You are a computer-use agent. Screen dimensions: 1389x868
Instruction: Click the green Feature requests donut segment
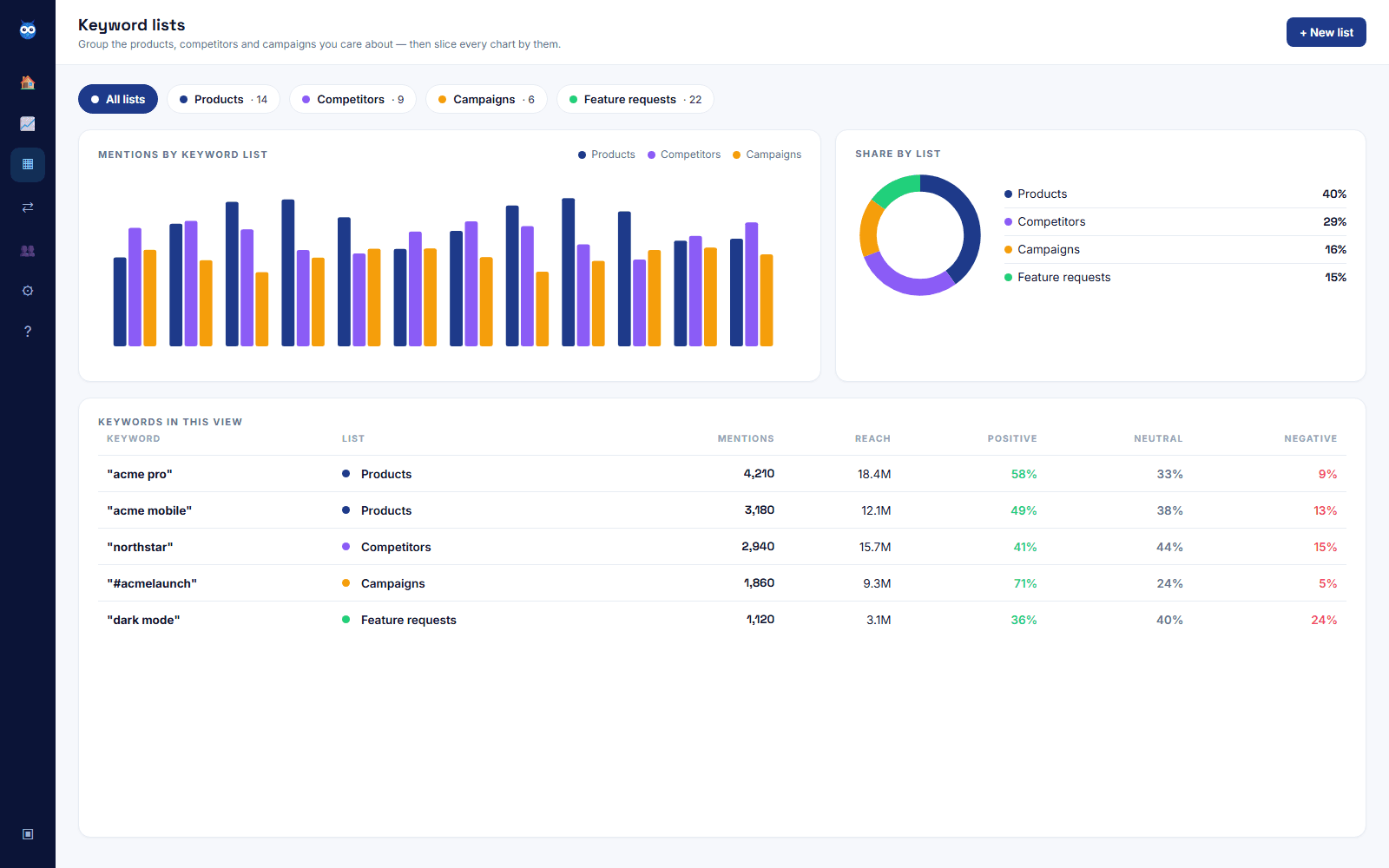tap(897, 189)
